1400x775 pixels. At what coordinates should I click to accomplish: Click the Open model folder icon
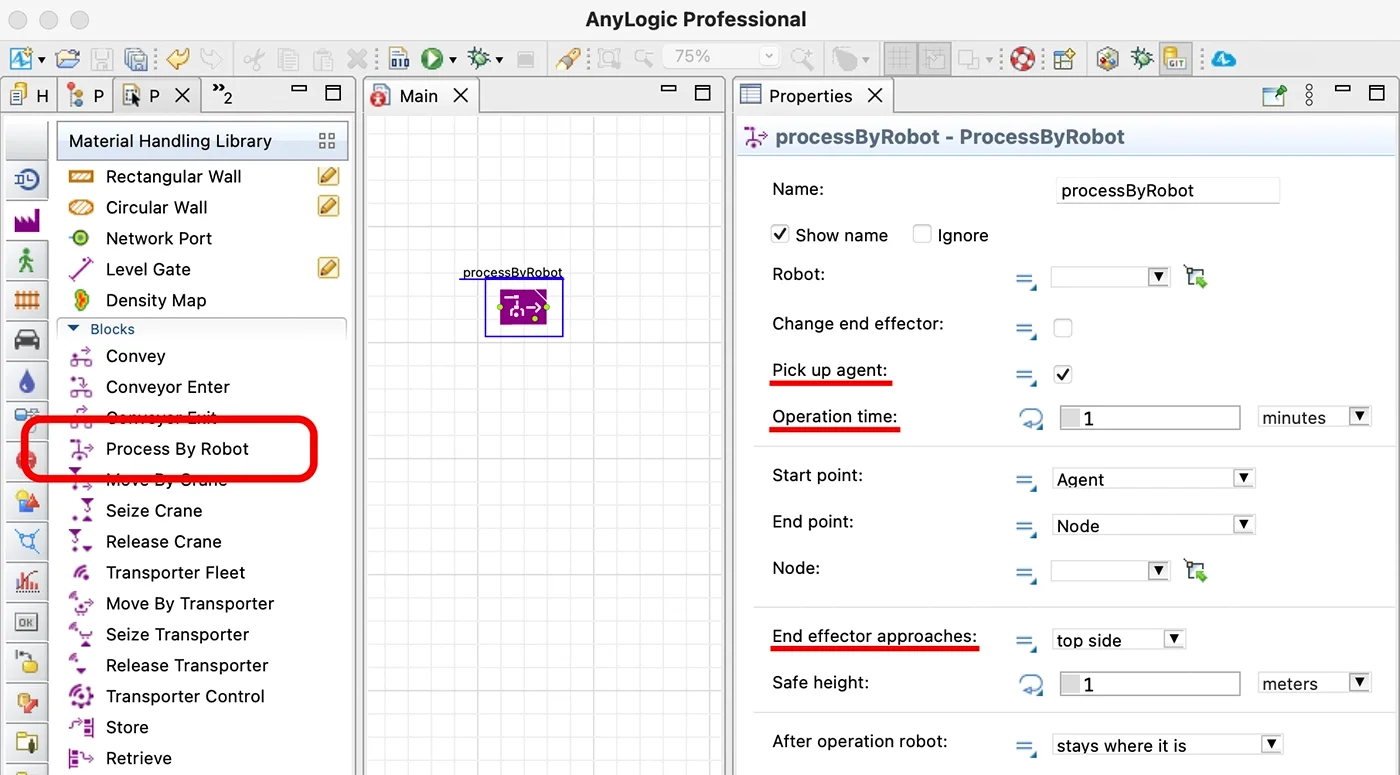point(67,59)
